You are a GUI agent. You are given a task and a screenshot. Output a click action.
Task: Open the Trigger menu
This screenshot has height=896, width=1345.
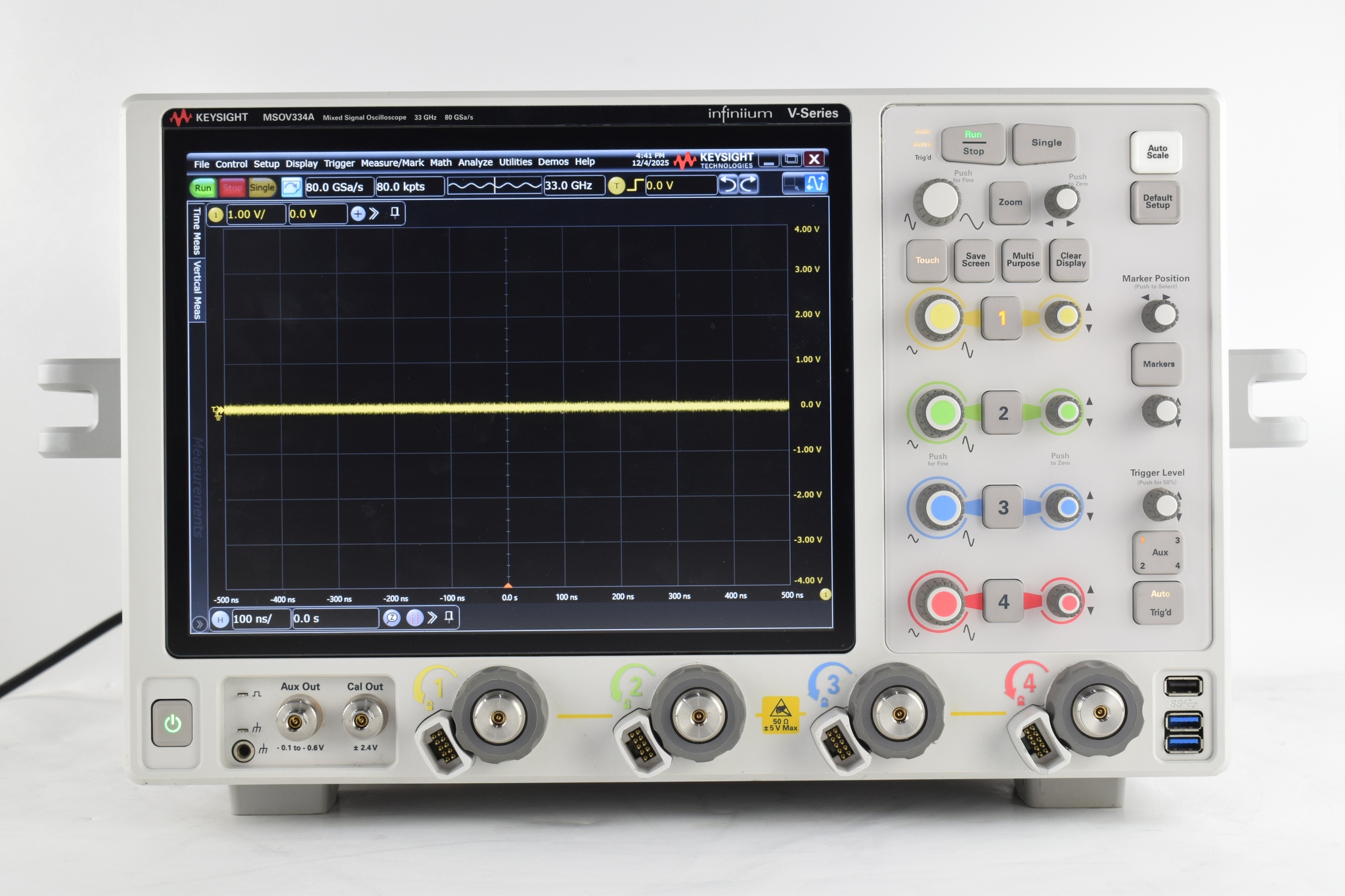339,163
